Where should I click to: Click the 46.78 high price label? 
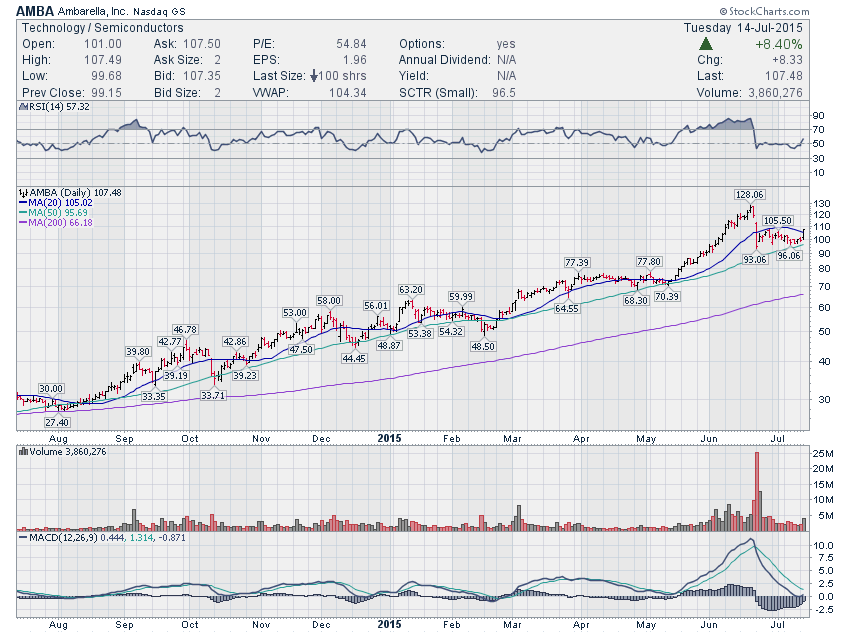185,330
